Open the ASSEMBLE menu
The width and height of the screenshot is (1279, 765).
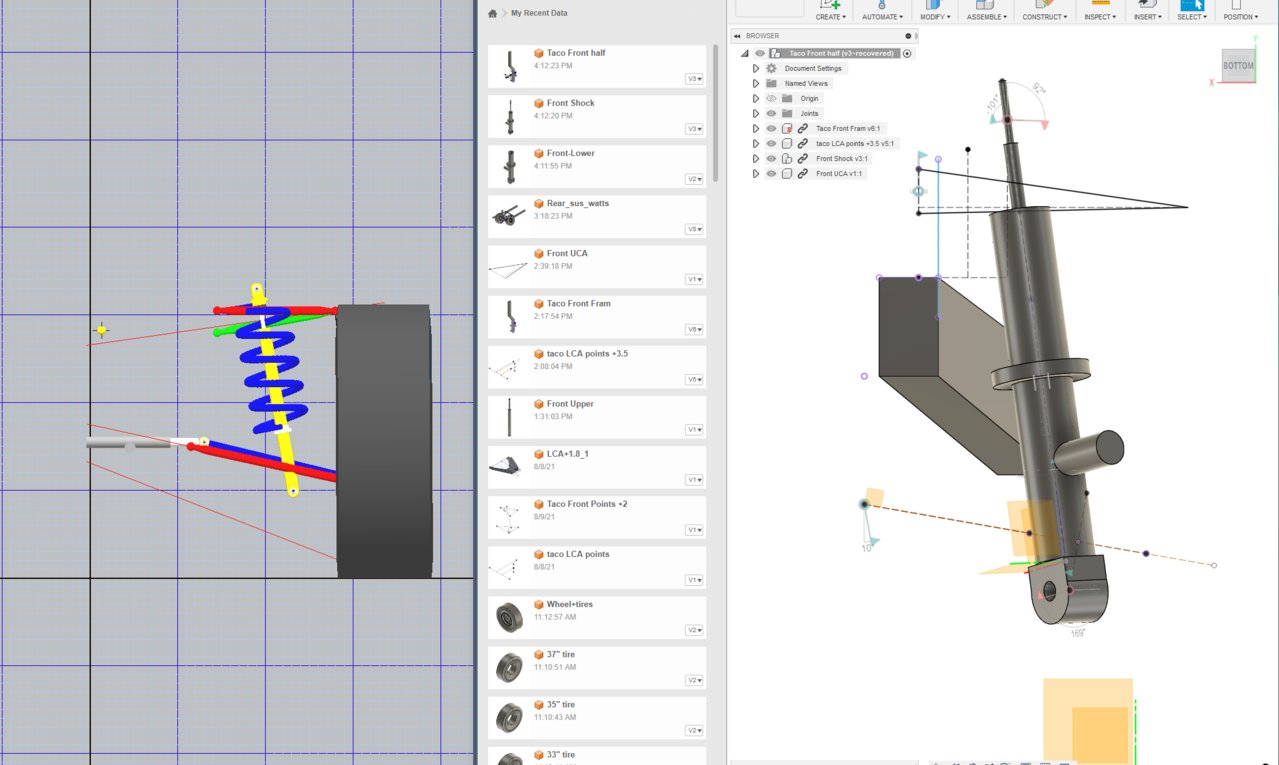(987, 16)
